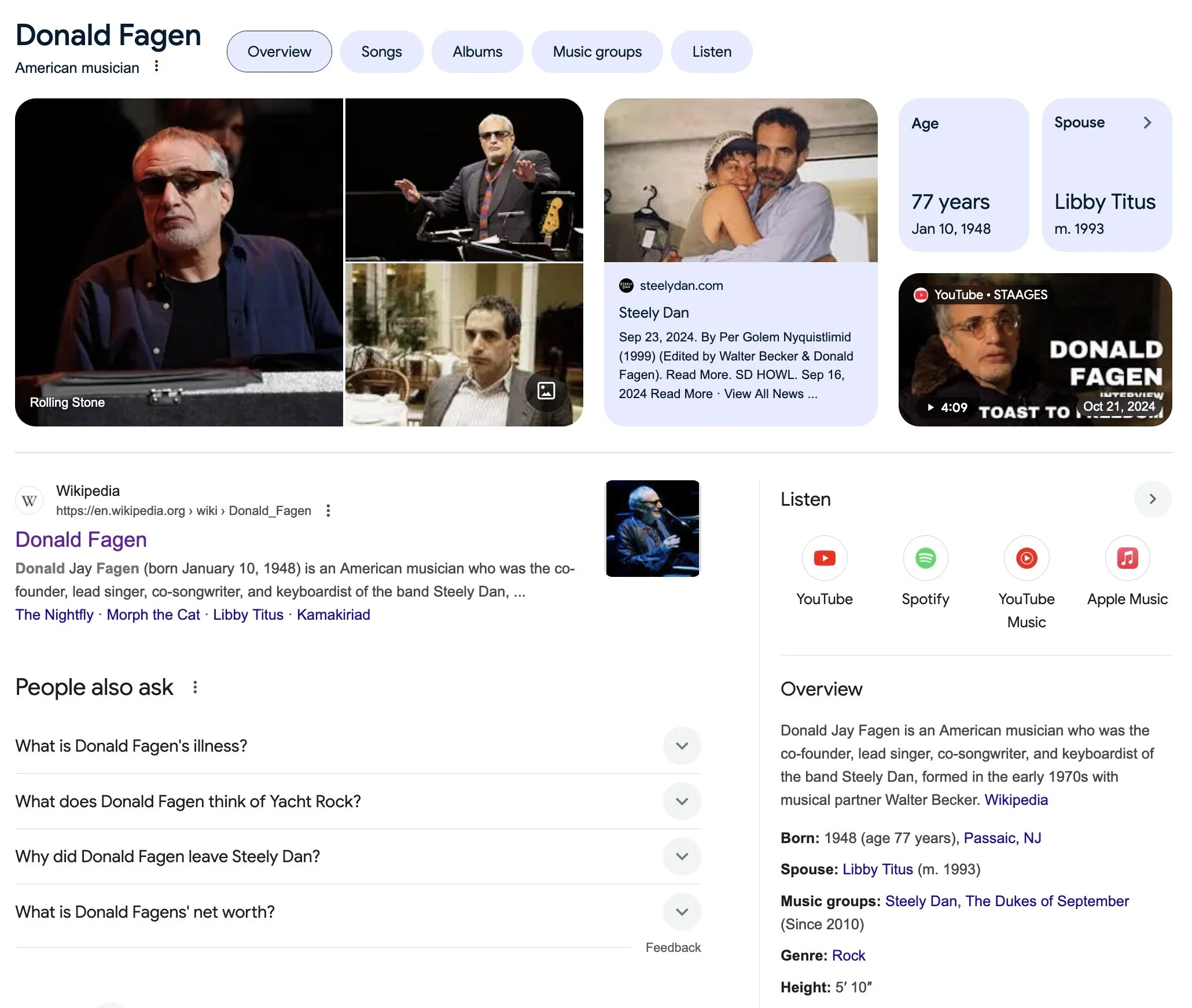Open three-dot options for Wikipedia result
Viewport: 1192px width, 1008px height.
(328, 510)
